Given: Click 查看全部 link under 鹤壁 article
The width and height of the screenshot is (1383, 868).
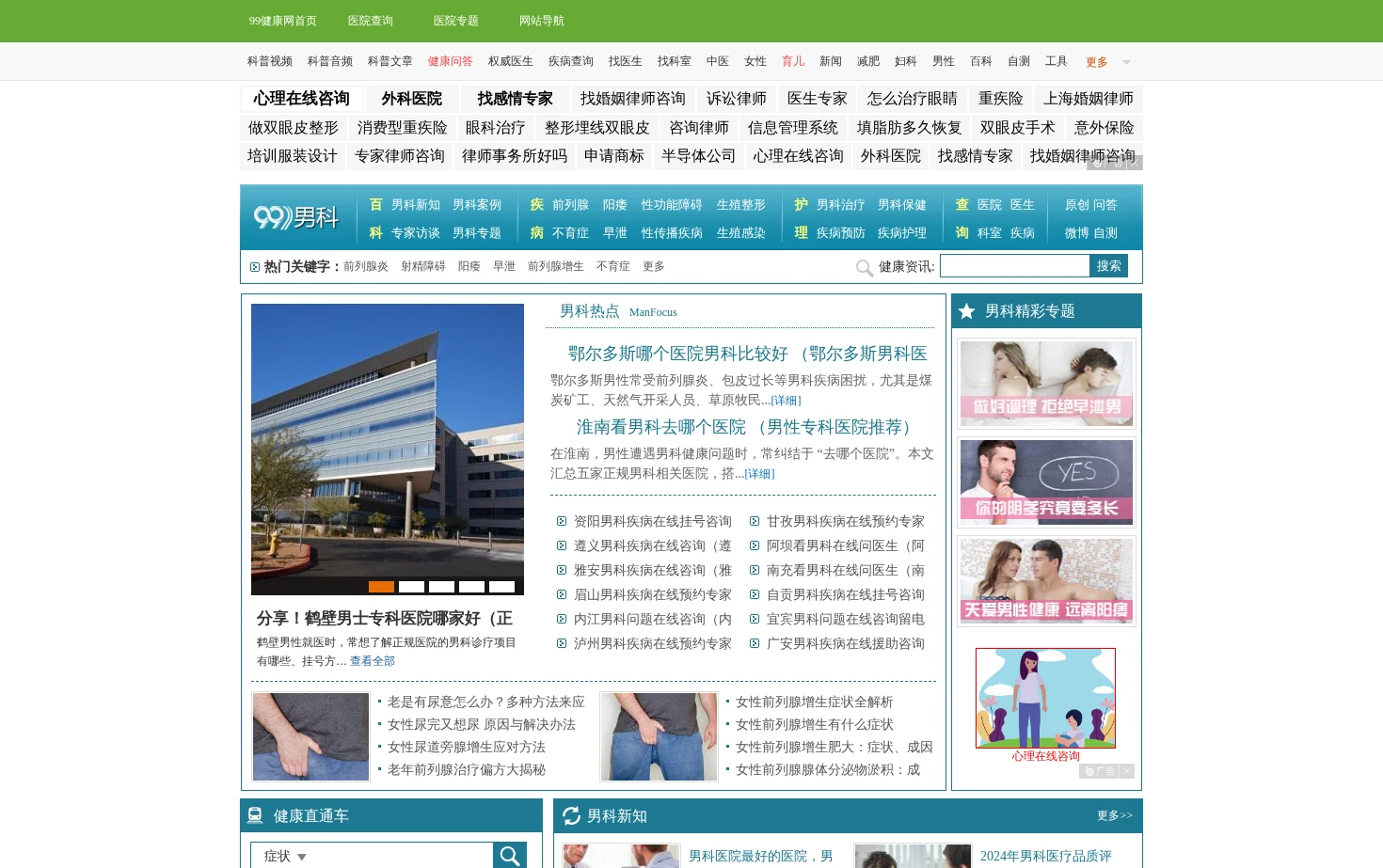Looking at the screenshot, I should click(x=373, y=661).
